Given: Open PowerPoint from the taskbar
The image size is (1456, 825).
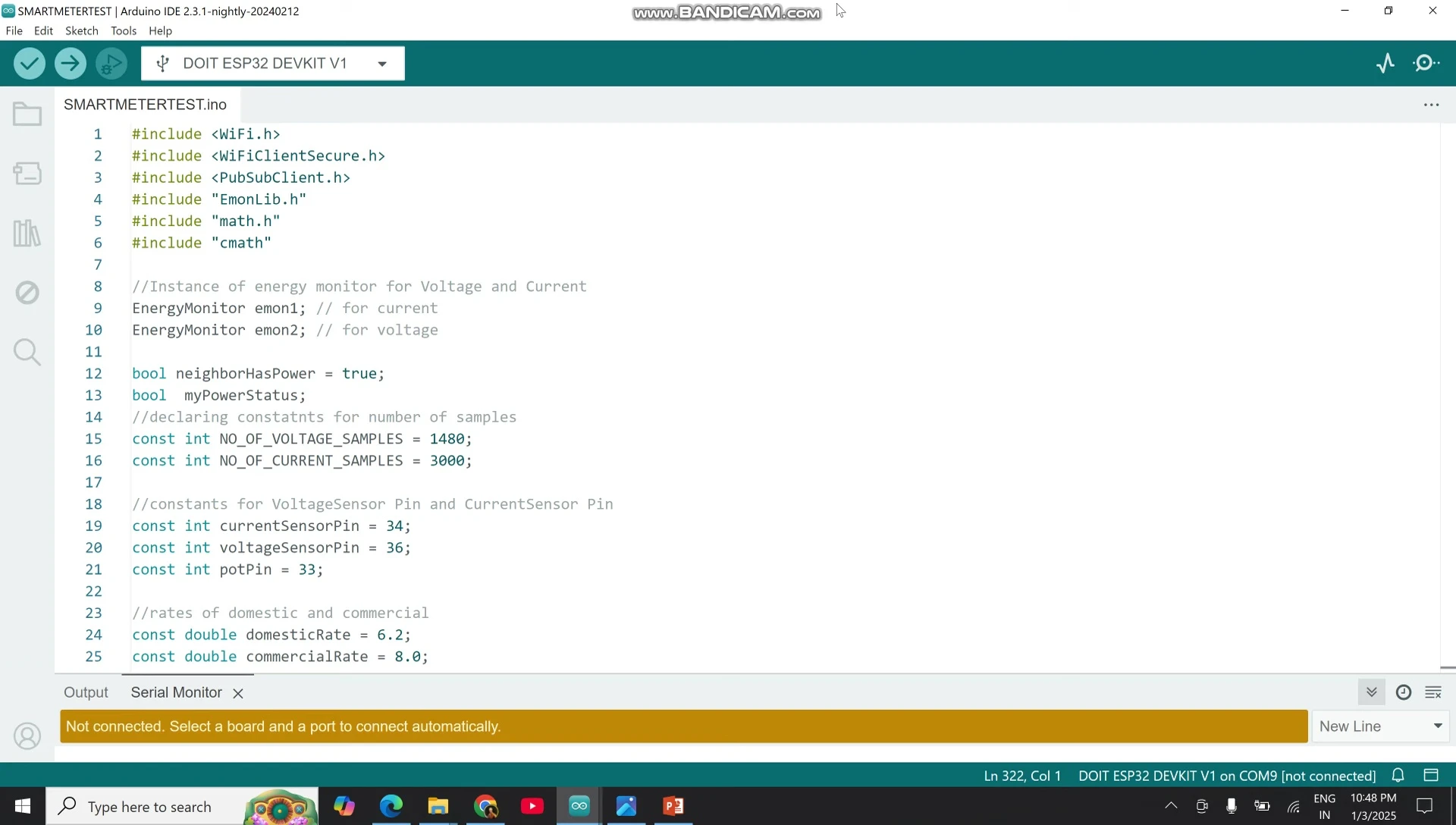Looking at the screenshot, I should tap(673, 806).
